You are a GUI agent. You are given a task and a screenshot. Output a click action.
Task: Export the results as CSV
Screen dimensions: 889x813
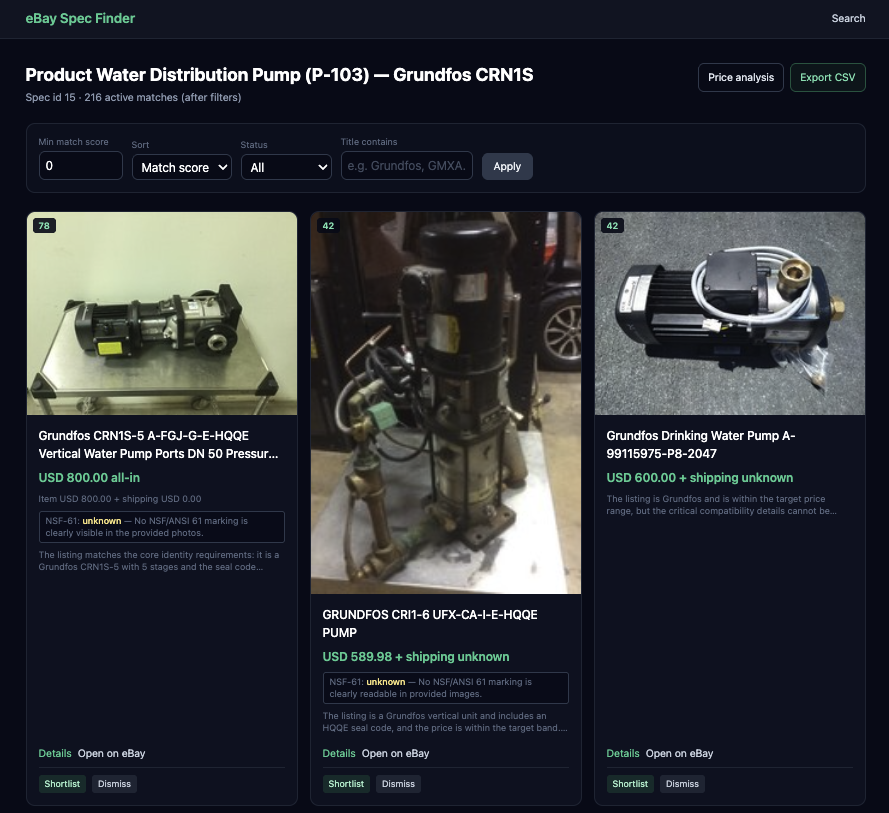click(827, 77)
